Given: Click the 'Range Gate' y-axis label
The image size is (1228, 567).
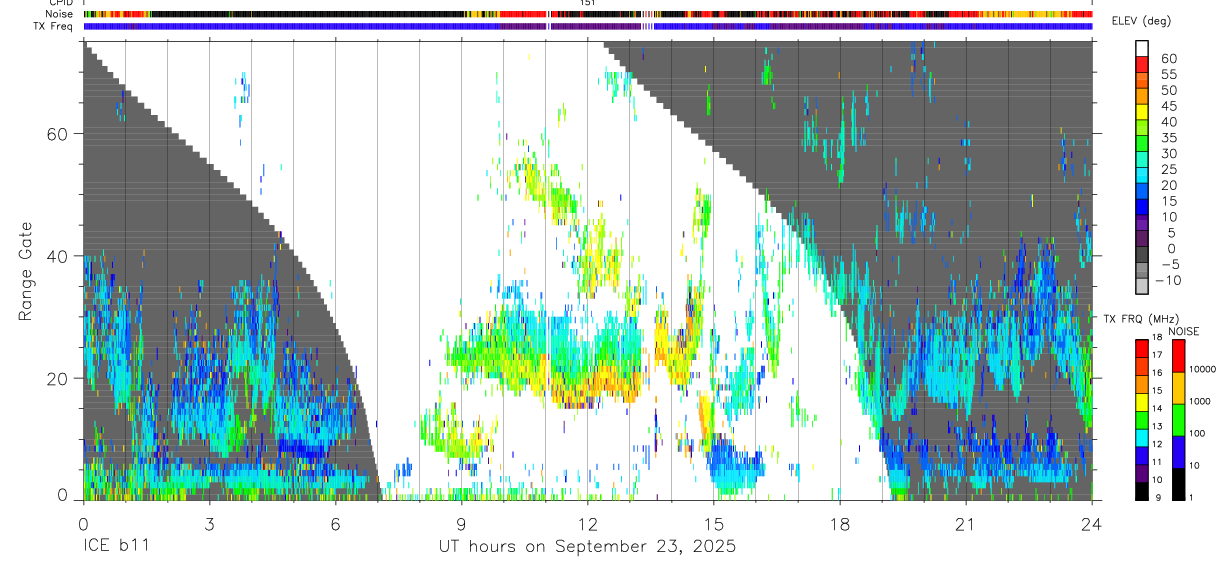Looking at the screenshot, I should tap(26, 272).
